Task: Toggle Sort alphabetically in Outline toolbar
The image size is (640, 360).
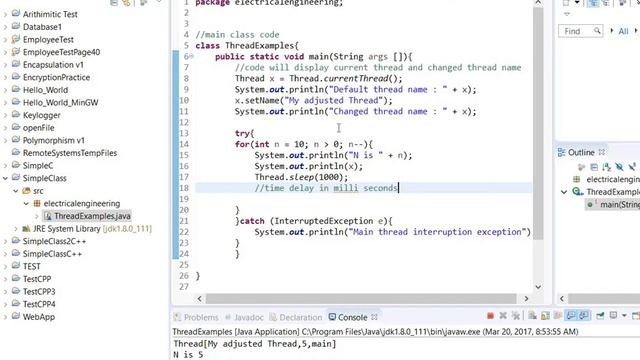Action: 607,167
